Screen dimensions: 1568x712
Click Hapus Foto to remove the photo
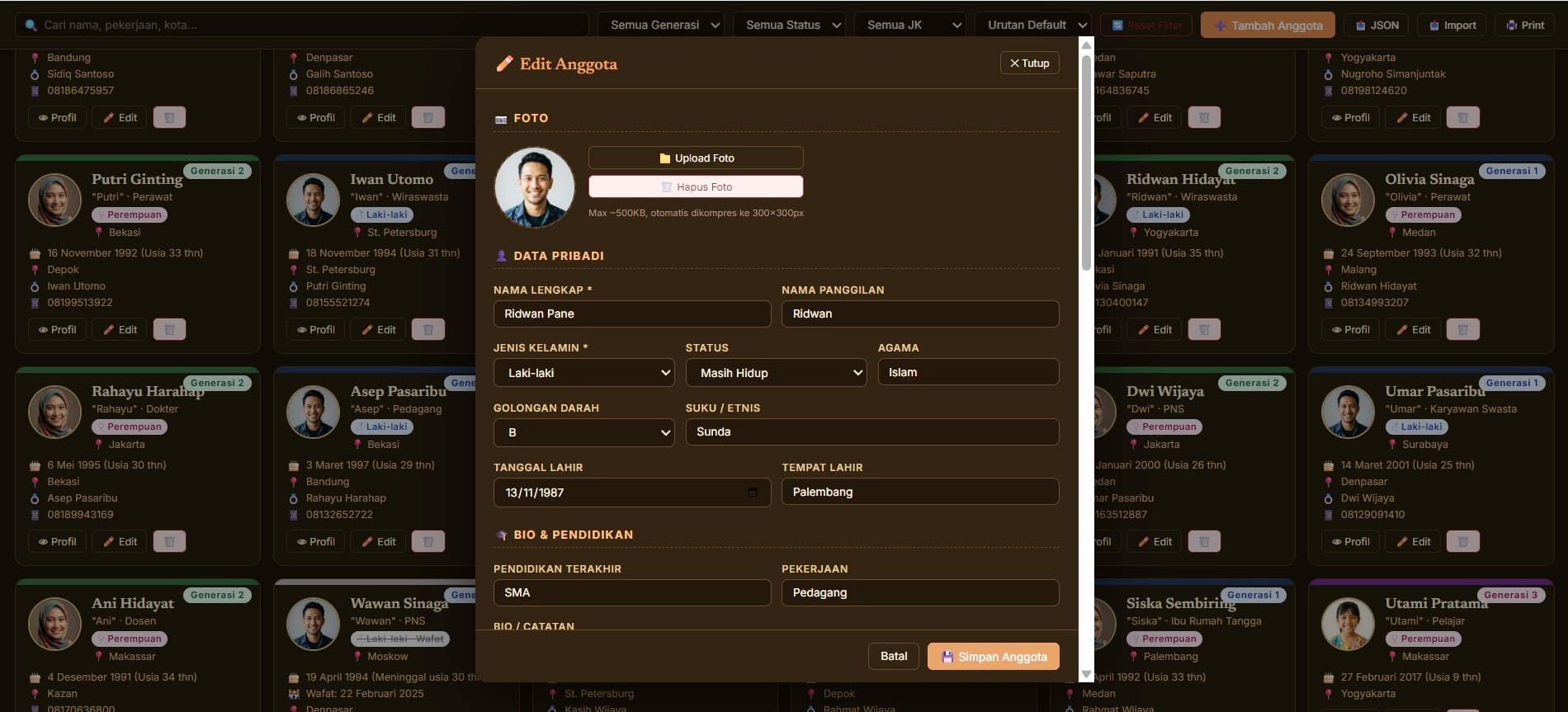pyautogui.click(x=696, y=186)
